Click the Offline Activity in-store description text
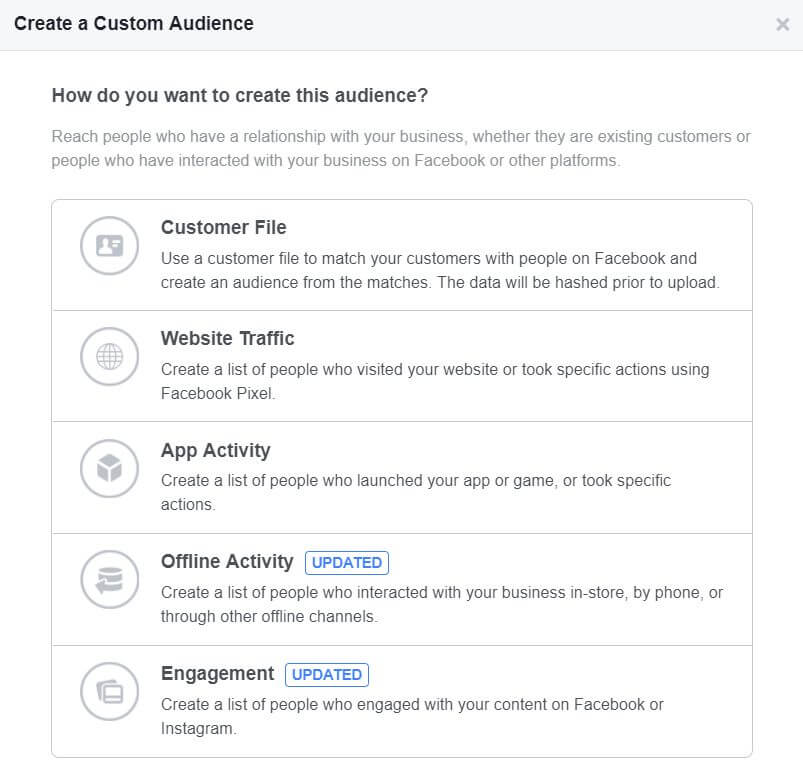The image size is (803, 774). [x=441, y=604]
